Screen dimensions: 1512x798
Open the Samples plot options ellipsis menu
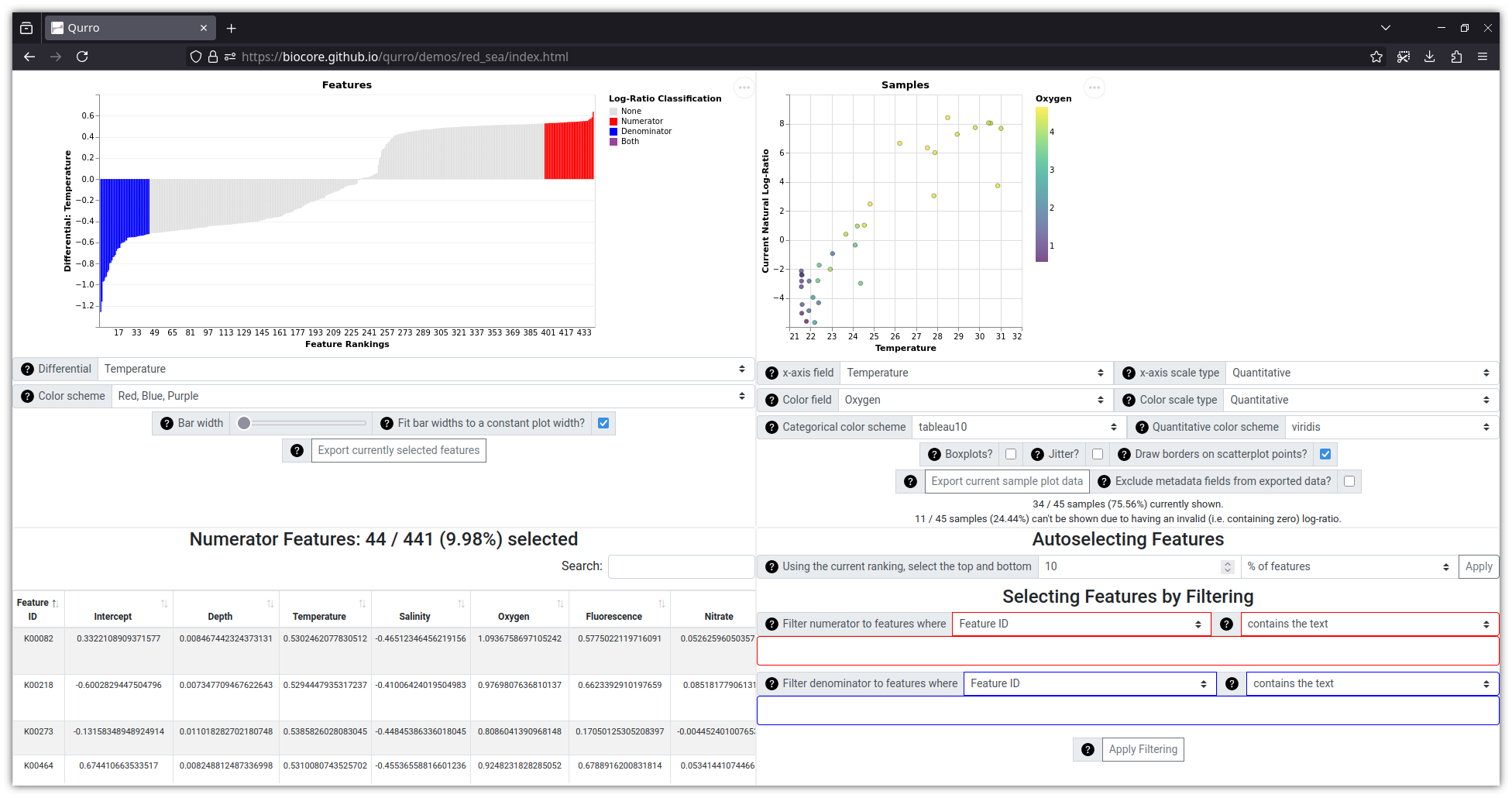click(x=1094, y=88)
